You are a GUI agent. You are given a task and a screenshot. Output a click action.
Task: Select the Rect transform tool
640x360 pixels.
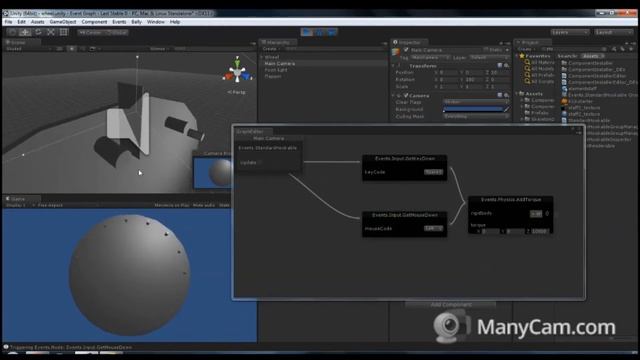(64, 32)
